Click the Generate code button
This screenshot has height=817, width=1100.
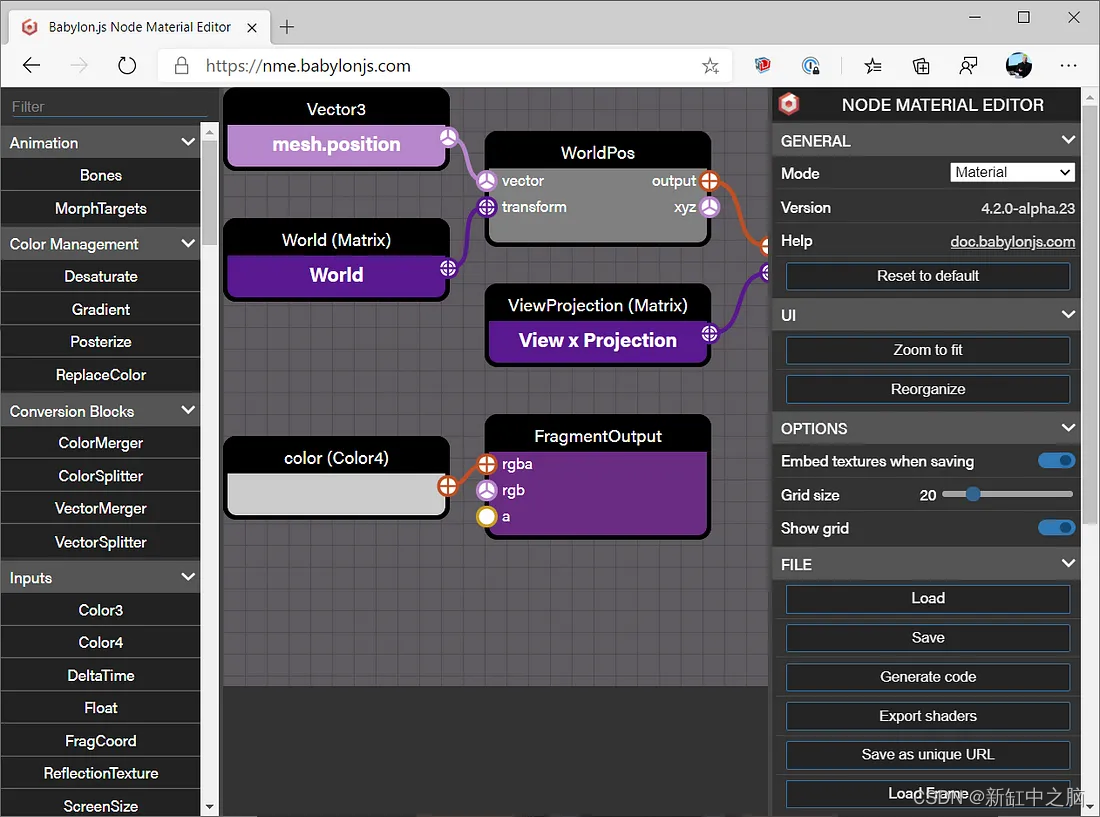927,677
